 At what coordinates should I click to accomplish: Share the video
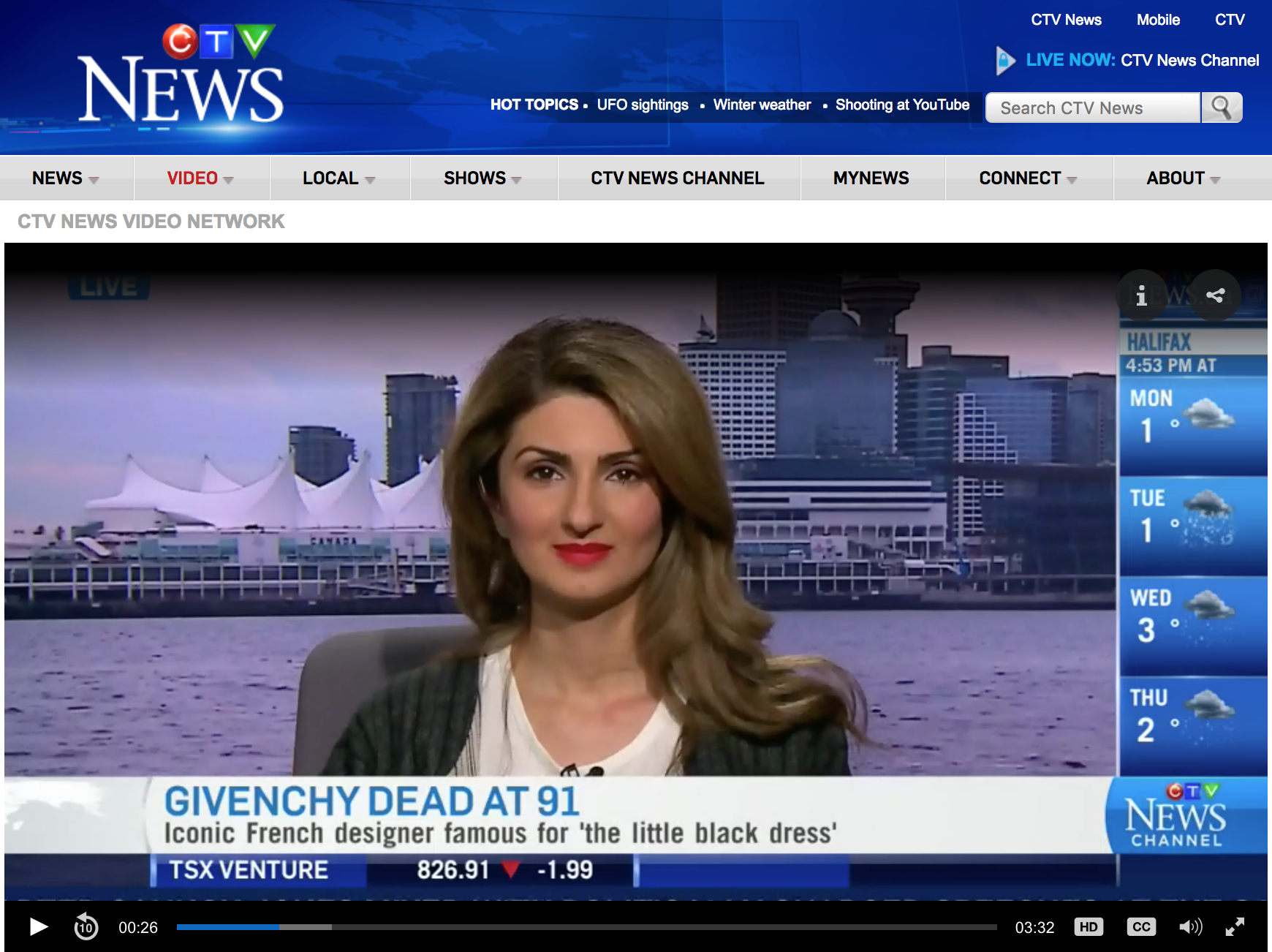point(1215,295)
